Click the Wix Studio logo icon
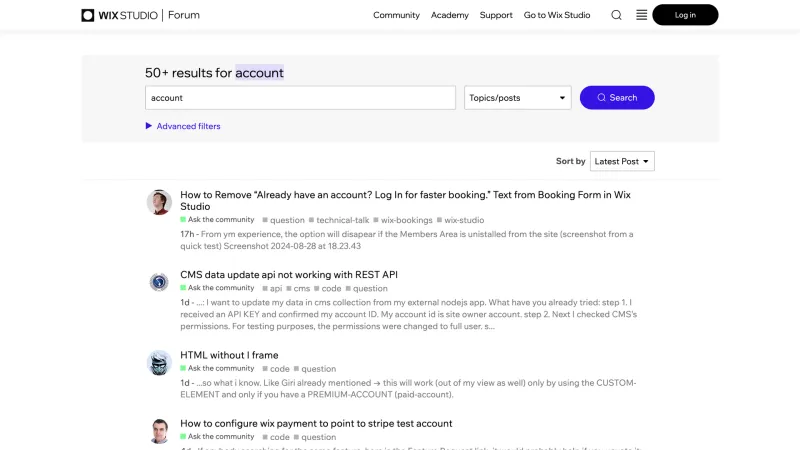Viewport: 800px width, 450px height. pos(88,15)
